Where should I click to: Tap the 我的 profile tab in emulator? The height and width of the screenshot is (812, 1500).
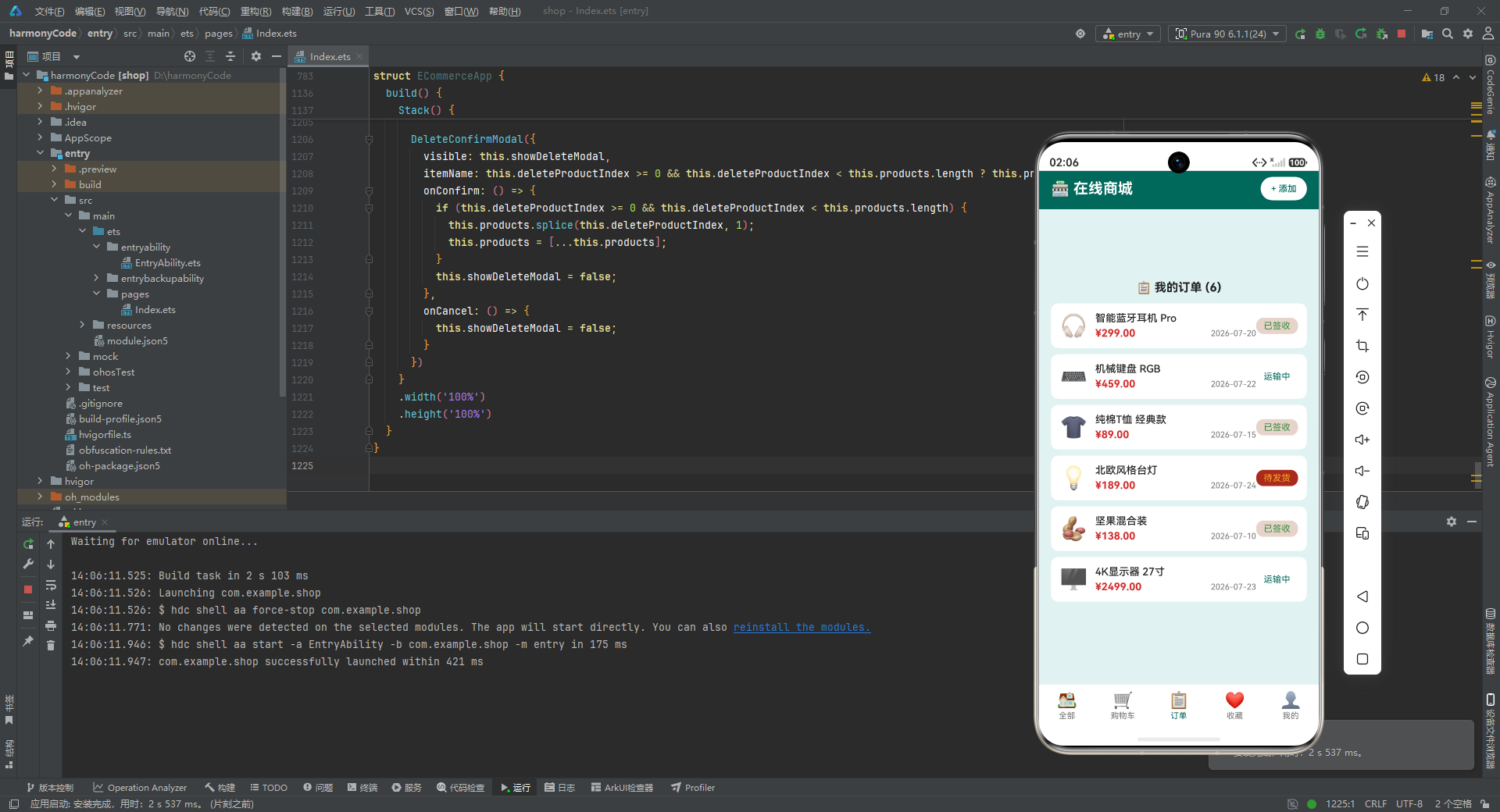click(1291, 705)
